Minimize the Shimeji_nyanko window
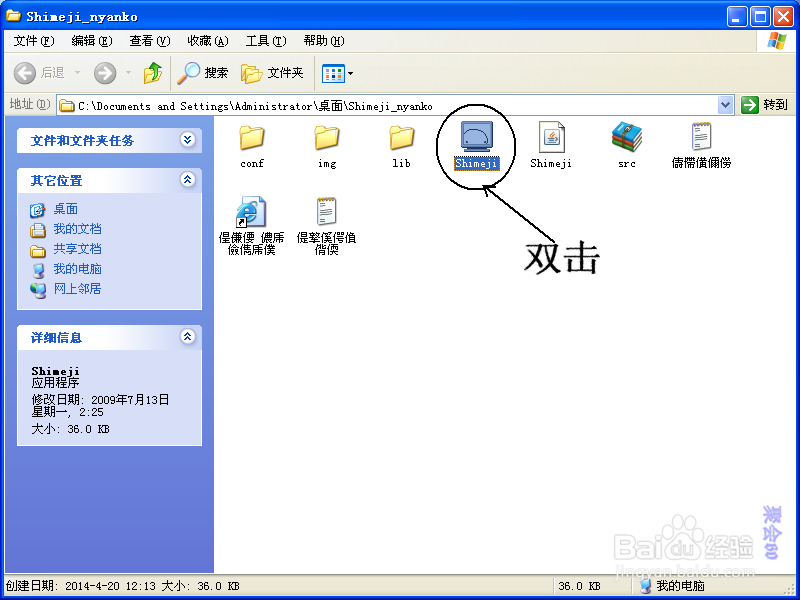The image size is (800, 600). [x=737, y=17]
